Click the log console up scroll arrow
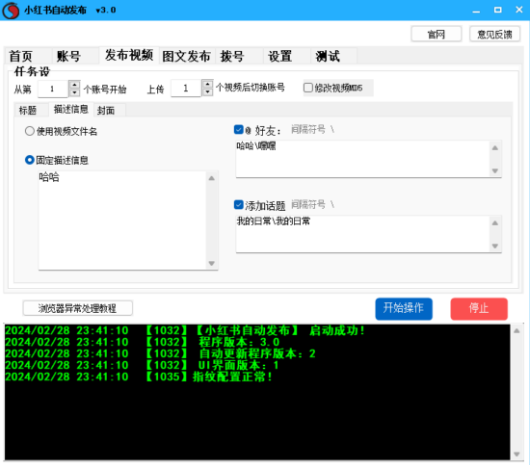The image size is (530, 465). tap(517, 331)
